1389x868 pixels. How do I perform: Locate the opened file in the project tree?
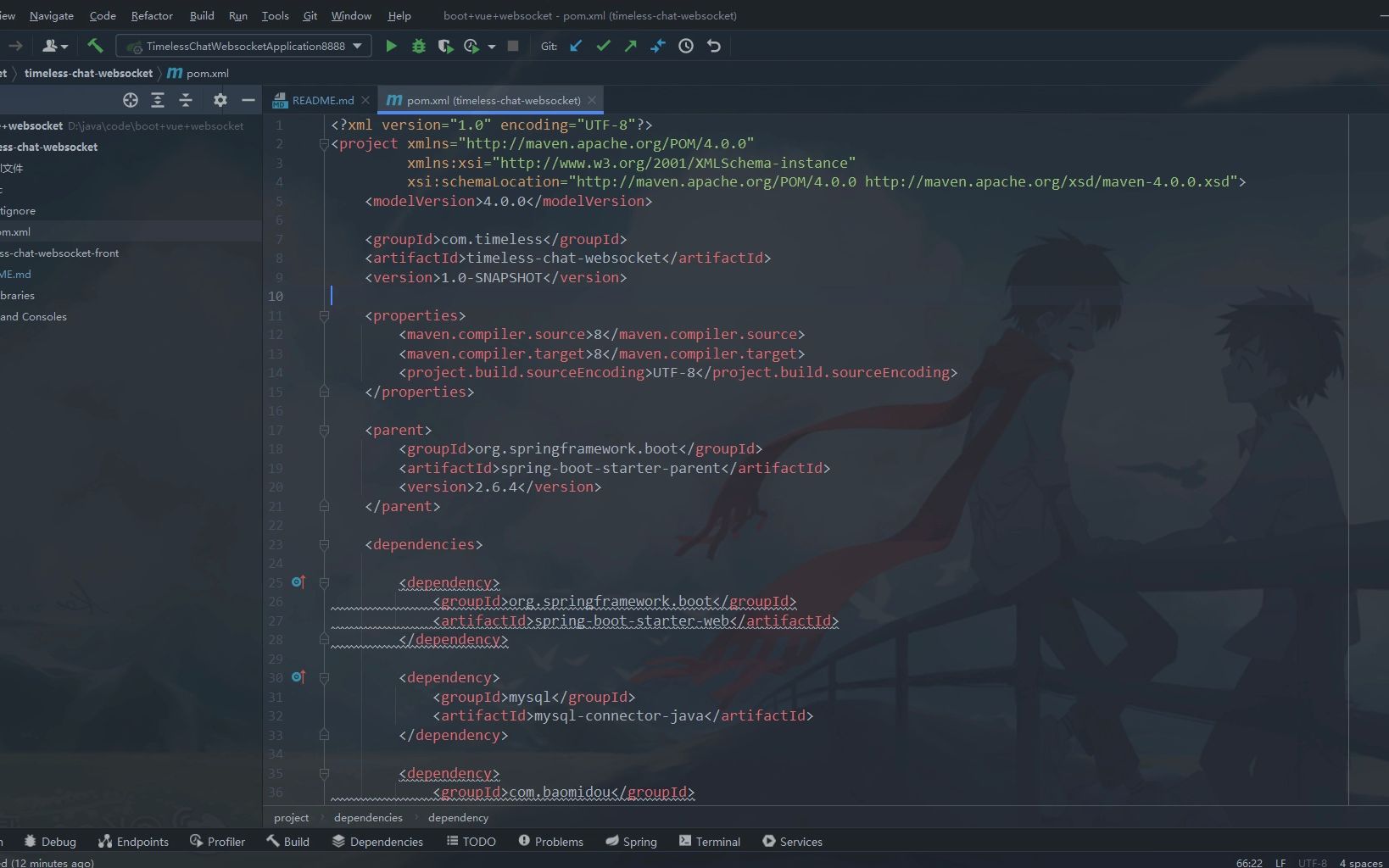pos(130,100)
